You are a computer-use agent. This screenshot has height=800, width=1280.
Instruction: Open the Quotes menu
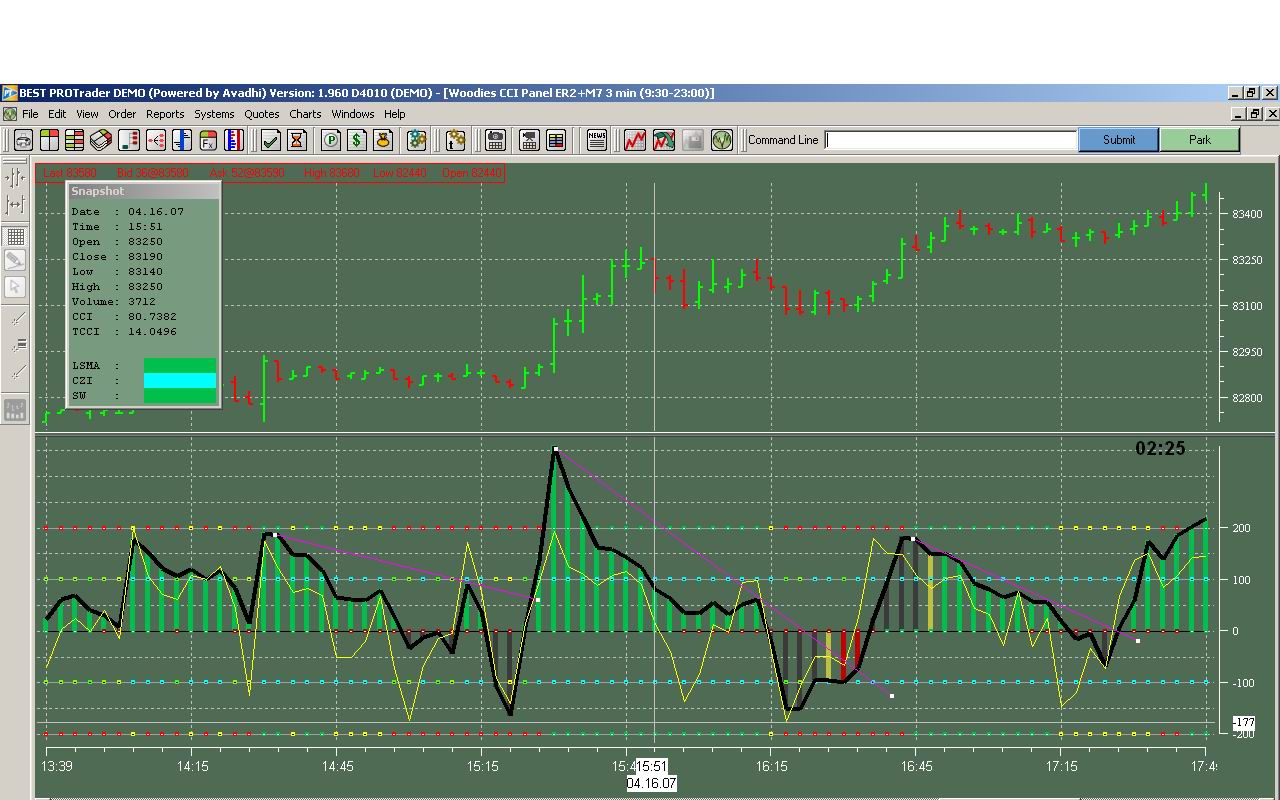pos(262,114)
